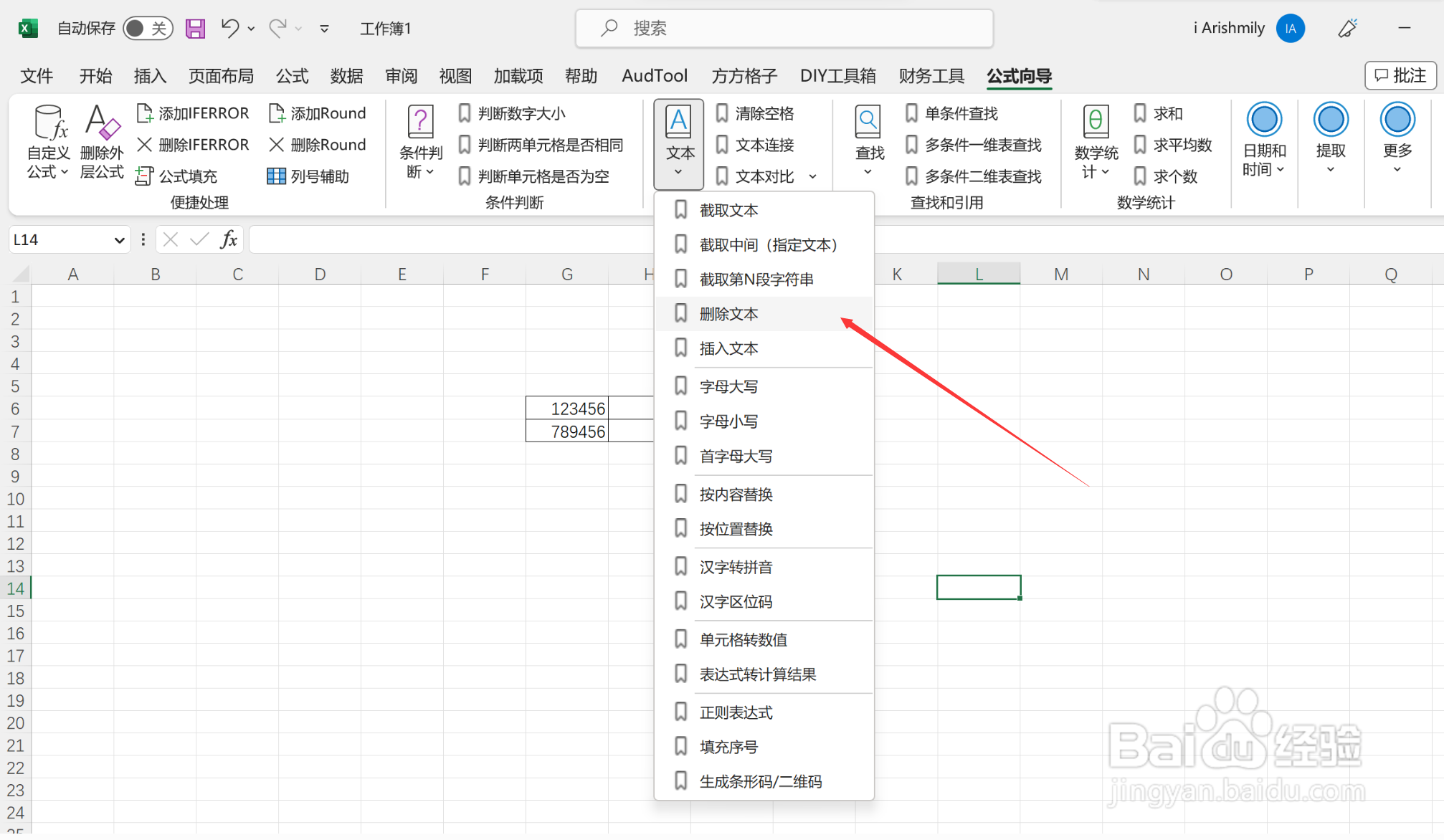Switch to the 方方格子 ribbon tab
1444x840 pixels.
tap(744, 76)
